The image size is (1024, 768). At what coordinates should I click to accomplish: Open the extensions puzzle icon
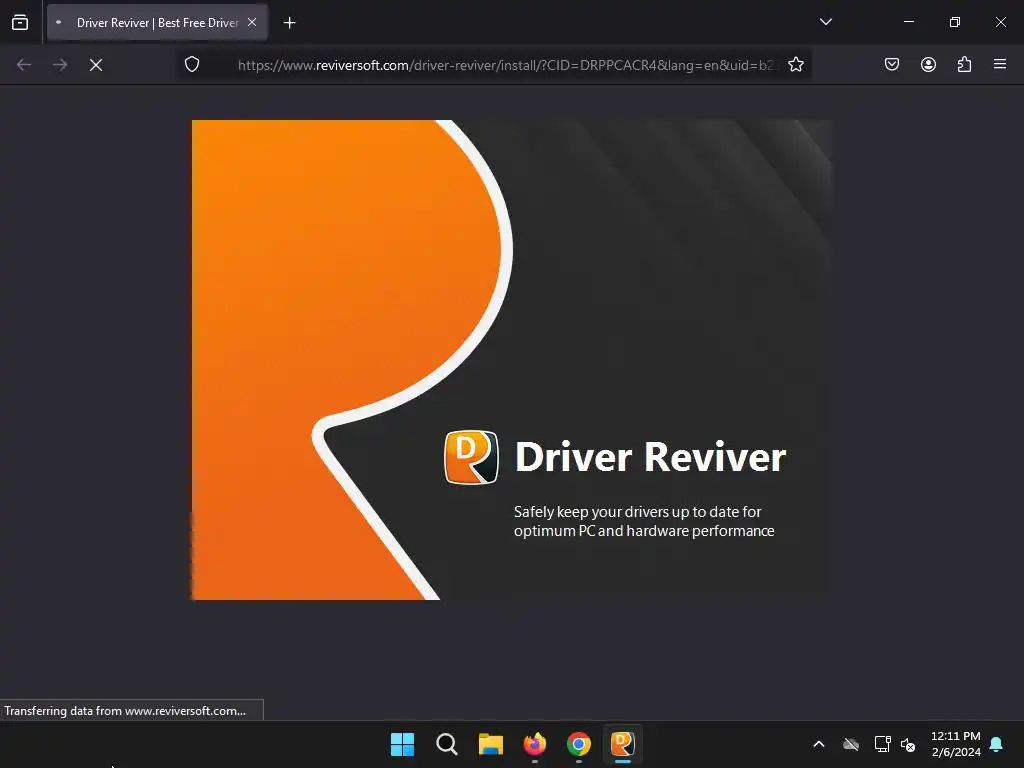tap(964, 65)
